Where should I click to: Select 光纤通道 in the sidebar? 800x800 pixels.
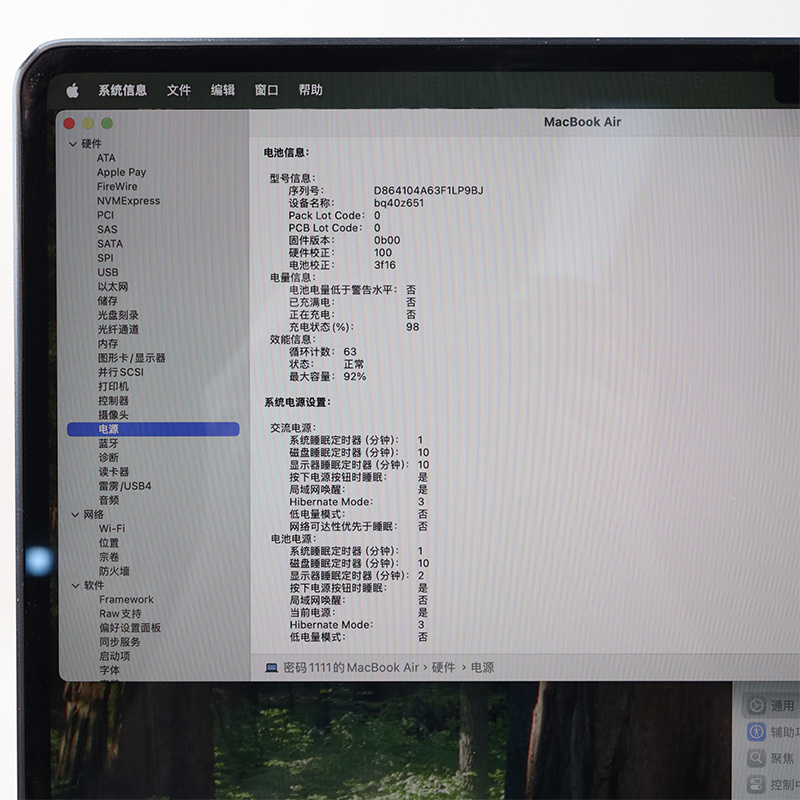[x=118, y=330]
